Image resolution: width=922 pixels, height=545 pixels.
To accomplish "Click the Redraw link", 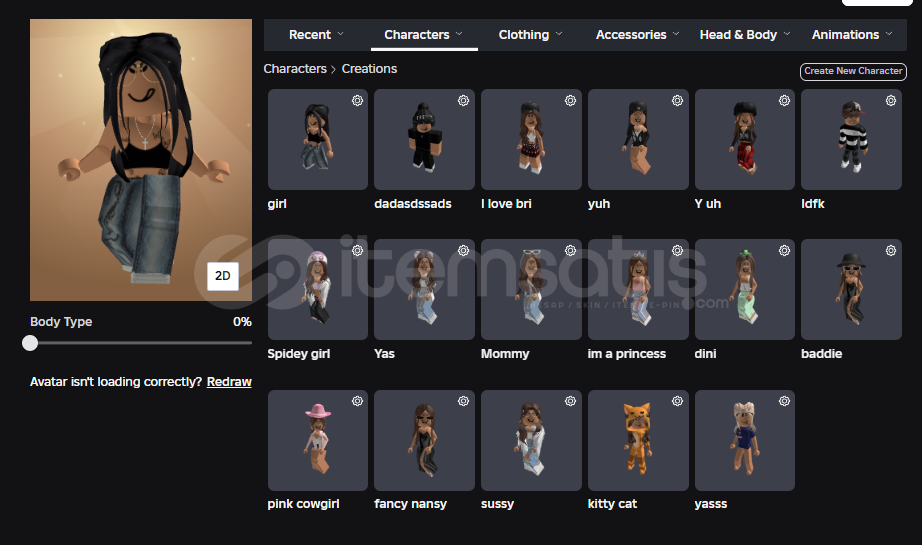I will 229,382.
